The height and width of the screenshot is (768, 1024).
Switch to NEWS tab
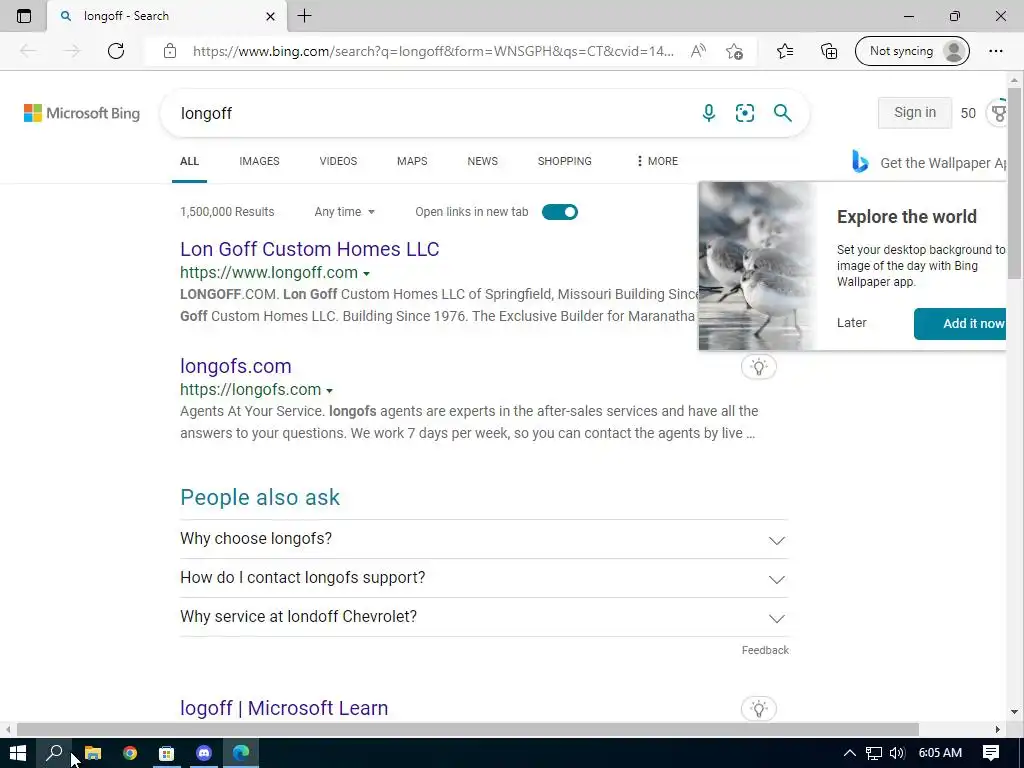pyautogui.click(x=483, y=161)
